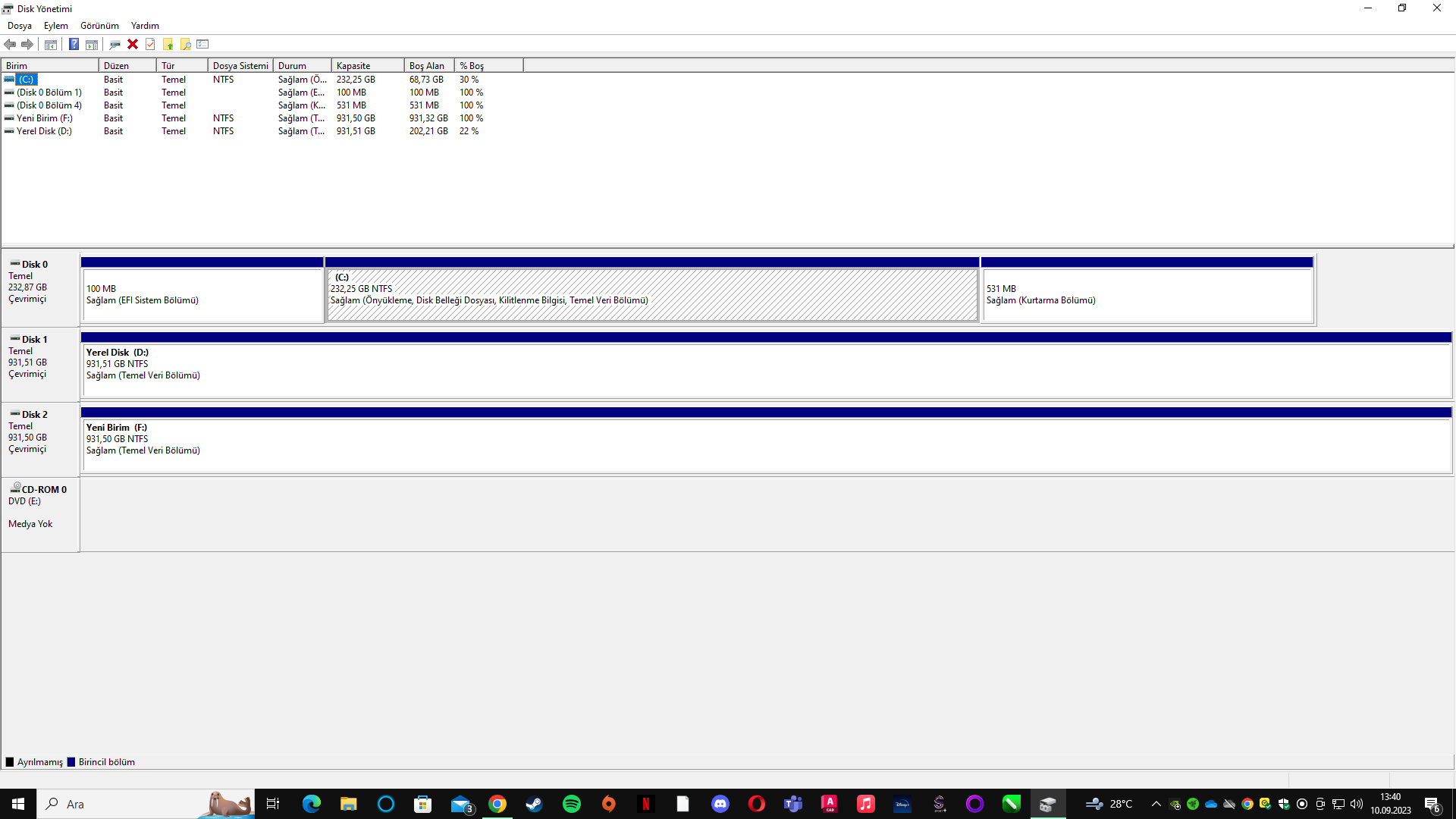Click the Show/Hide Console Tree toolbar icon

[51, 44]
